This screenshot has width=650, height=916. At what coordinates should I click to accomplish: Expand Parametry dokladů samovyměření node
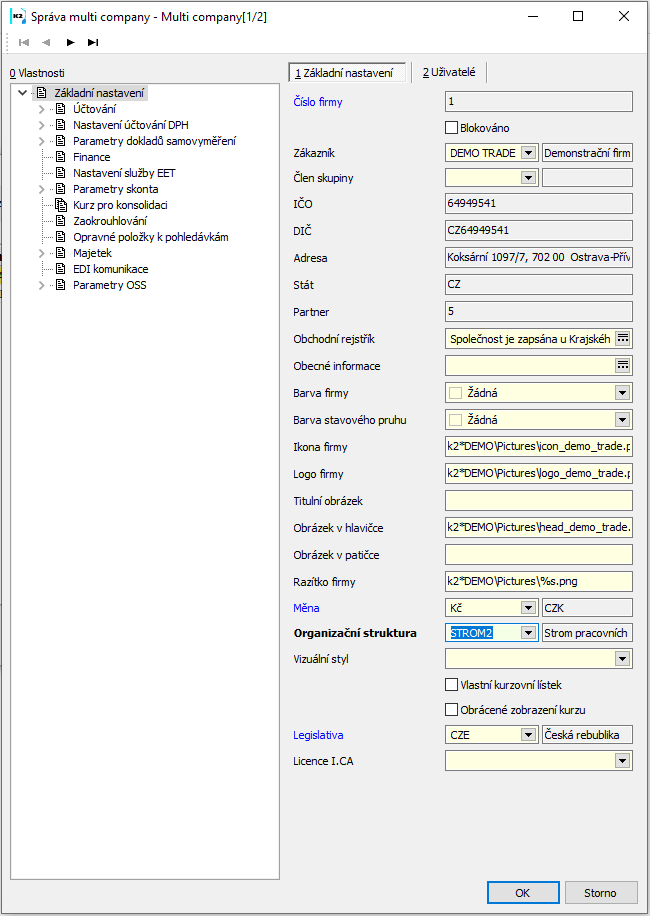(x=41, y=141)
